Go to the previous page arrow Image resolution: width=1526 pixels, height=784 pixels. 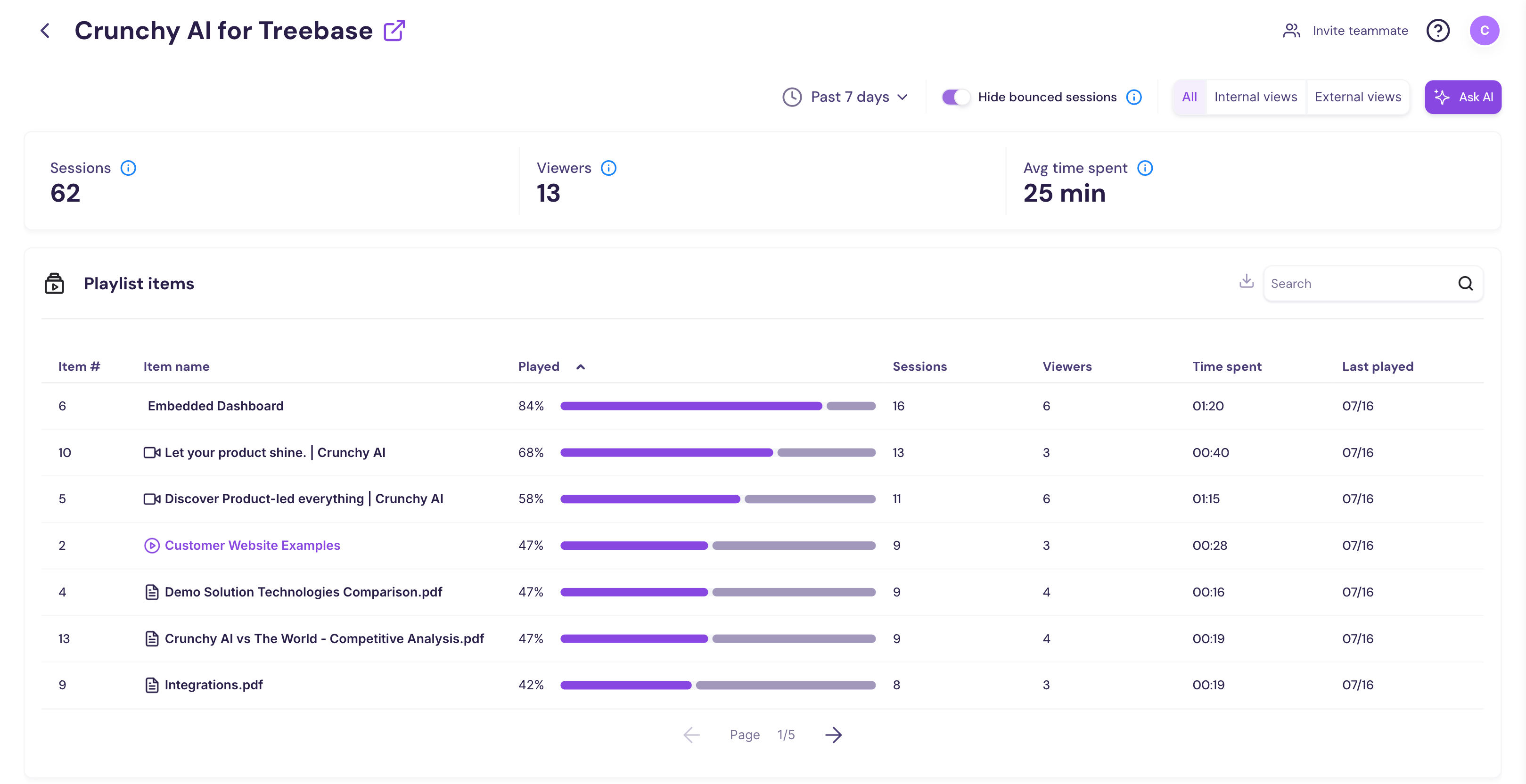click(x=691, y=735)
